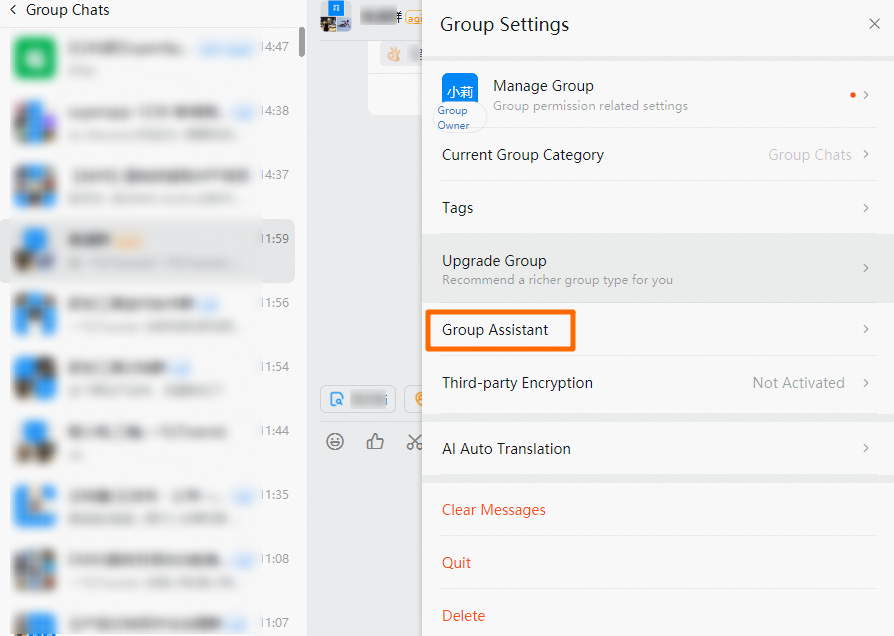894x636 pixels.
Task: Open AI Auto Translation settings
Action: click(x=658, y=449)
